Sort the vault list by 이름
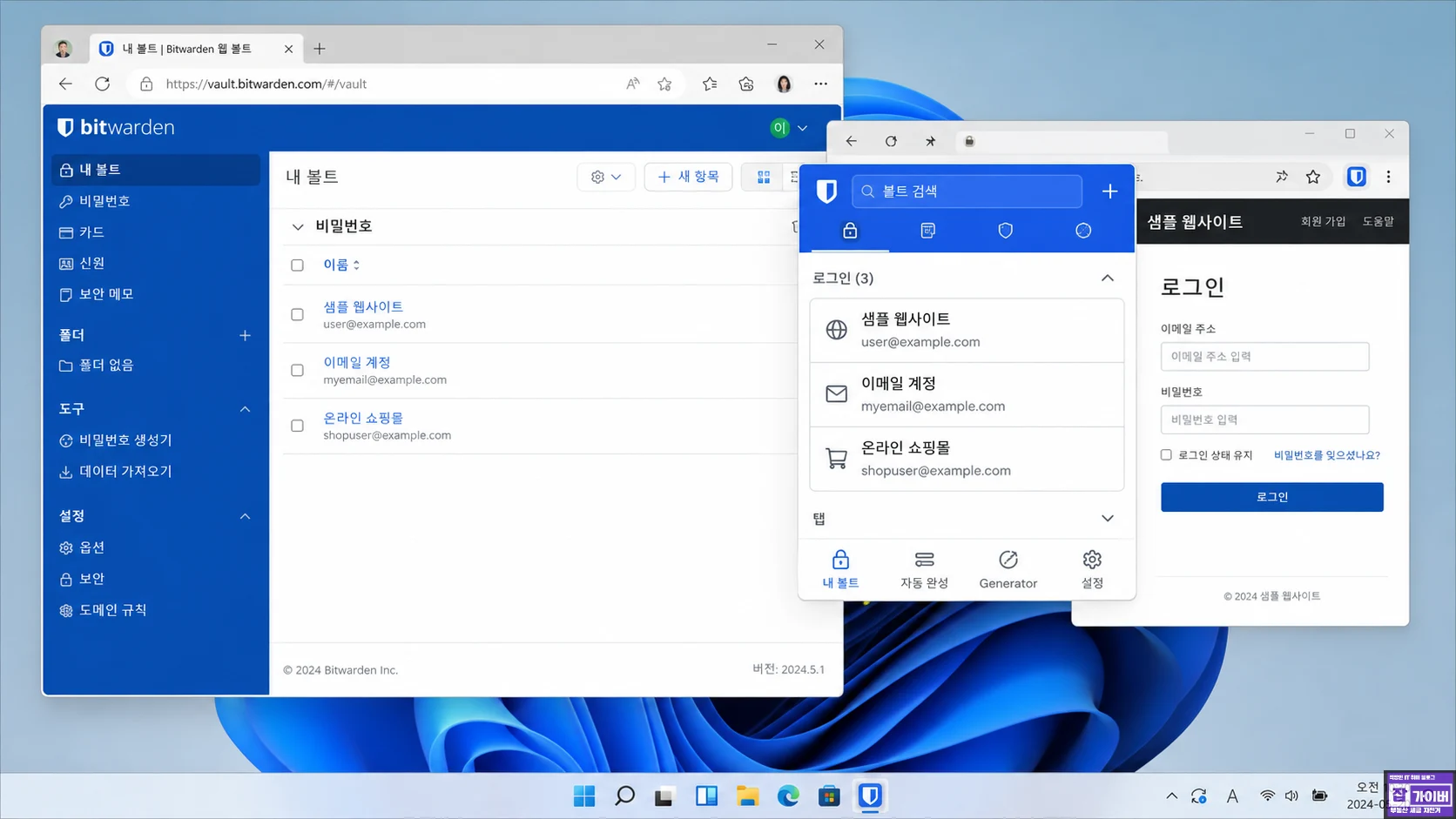Screen dimensions: 1456x819 point(341,265)
